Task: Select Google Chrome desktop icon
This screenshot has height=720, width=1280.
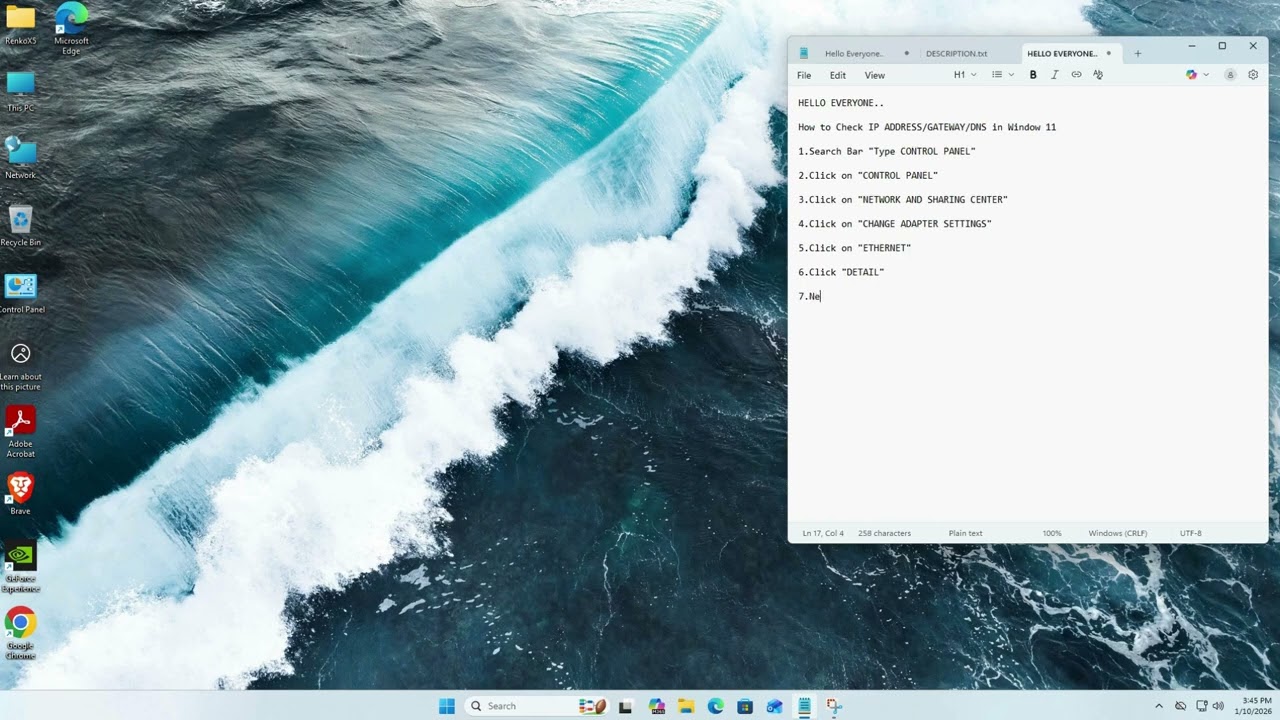Action: point(20,634)
